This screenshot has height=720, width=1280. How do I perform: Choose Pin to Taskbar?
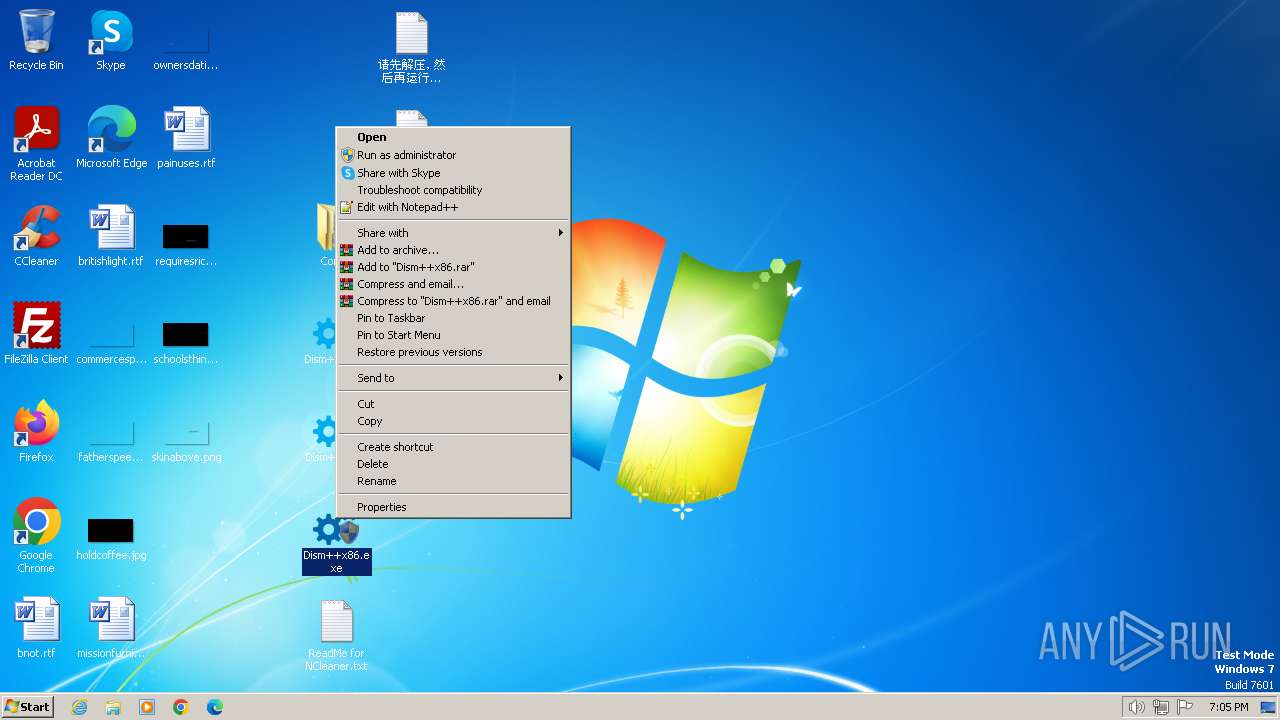pyautogui.click(x=453, y=318)
